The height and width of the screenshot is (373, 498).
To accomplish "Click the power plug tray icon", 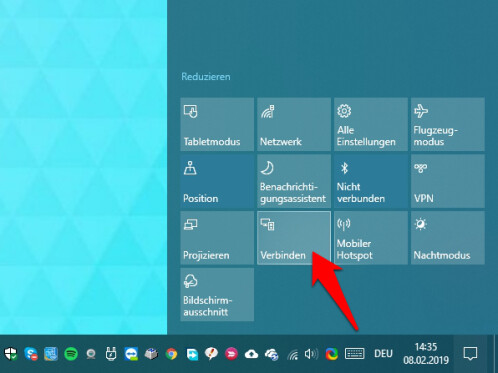I will 111,354.
